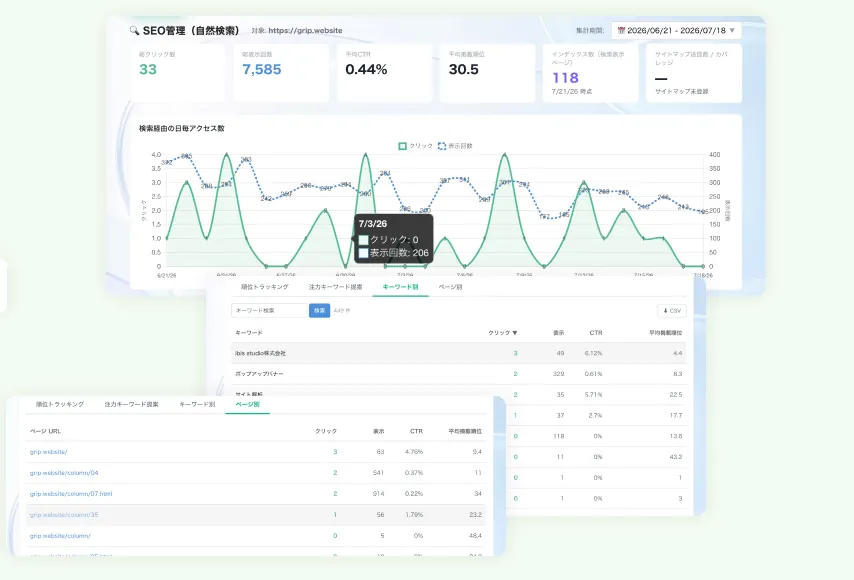Click the blue 検索 search button
854x580 pixels.
(x=319, y=310)
